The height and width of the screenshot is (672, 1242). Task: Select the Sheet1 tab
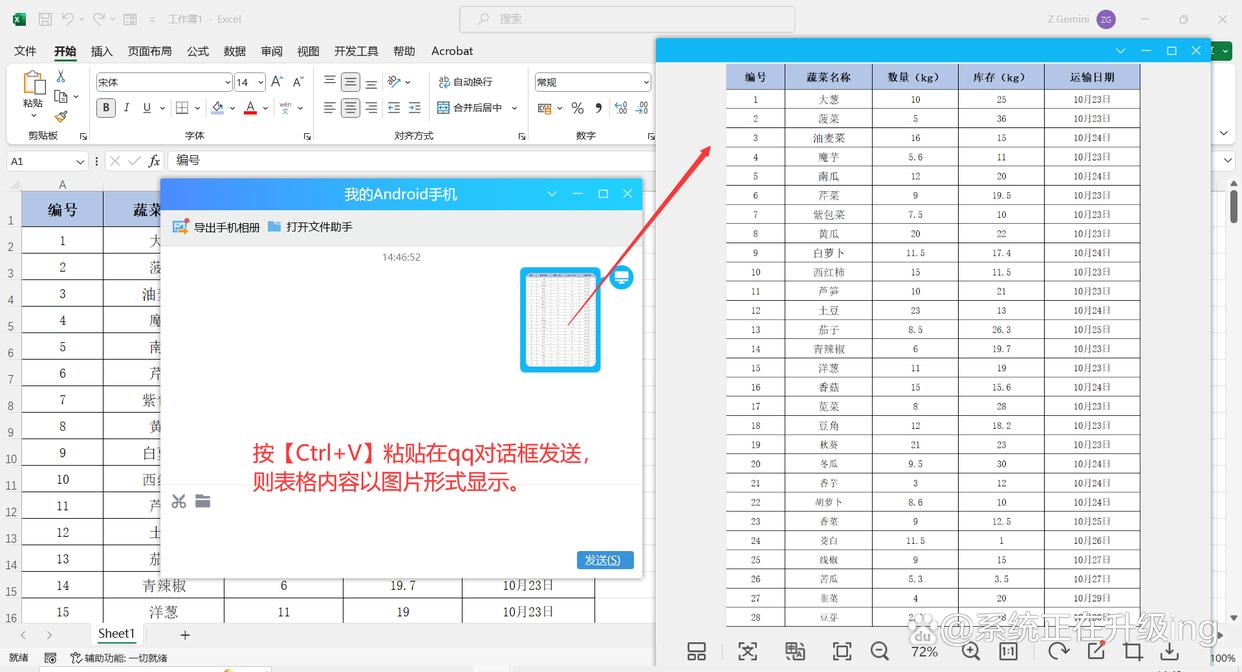point(116,633)
